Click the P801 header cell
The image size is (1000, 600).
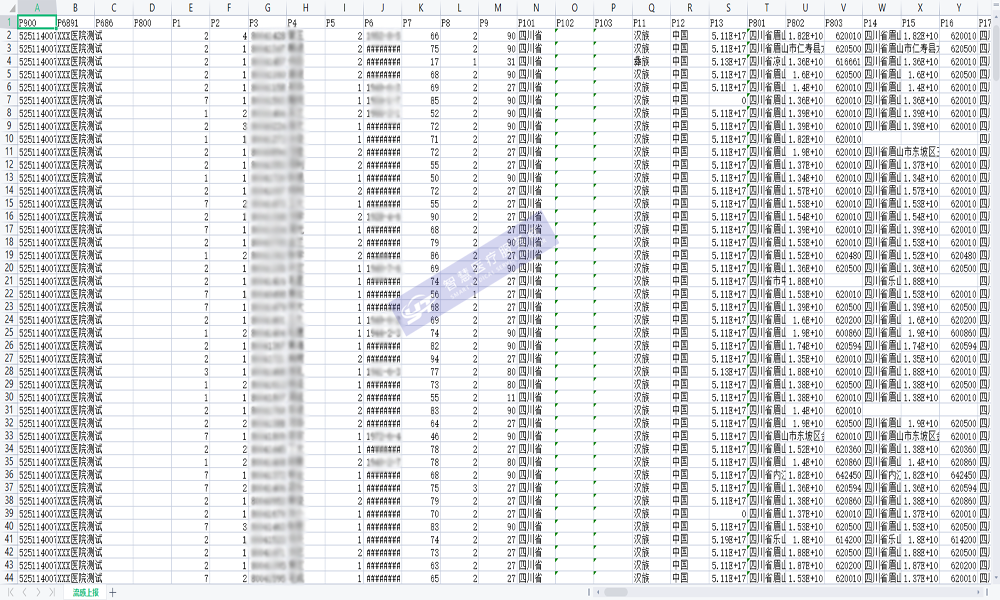click(x=766, y=21)
